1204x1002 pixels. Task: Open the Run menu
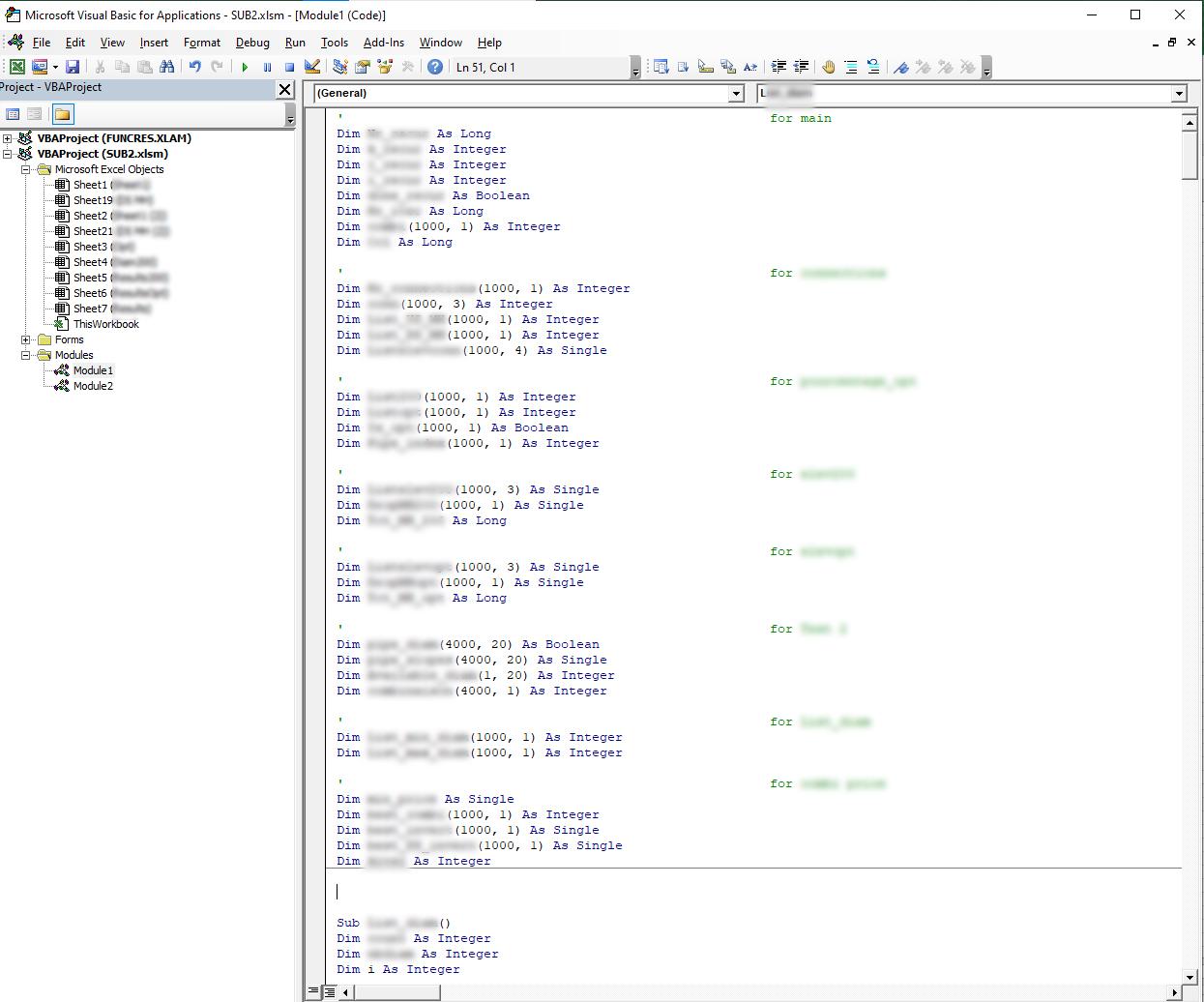pos(295,43)
